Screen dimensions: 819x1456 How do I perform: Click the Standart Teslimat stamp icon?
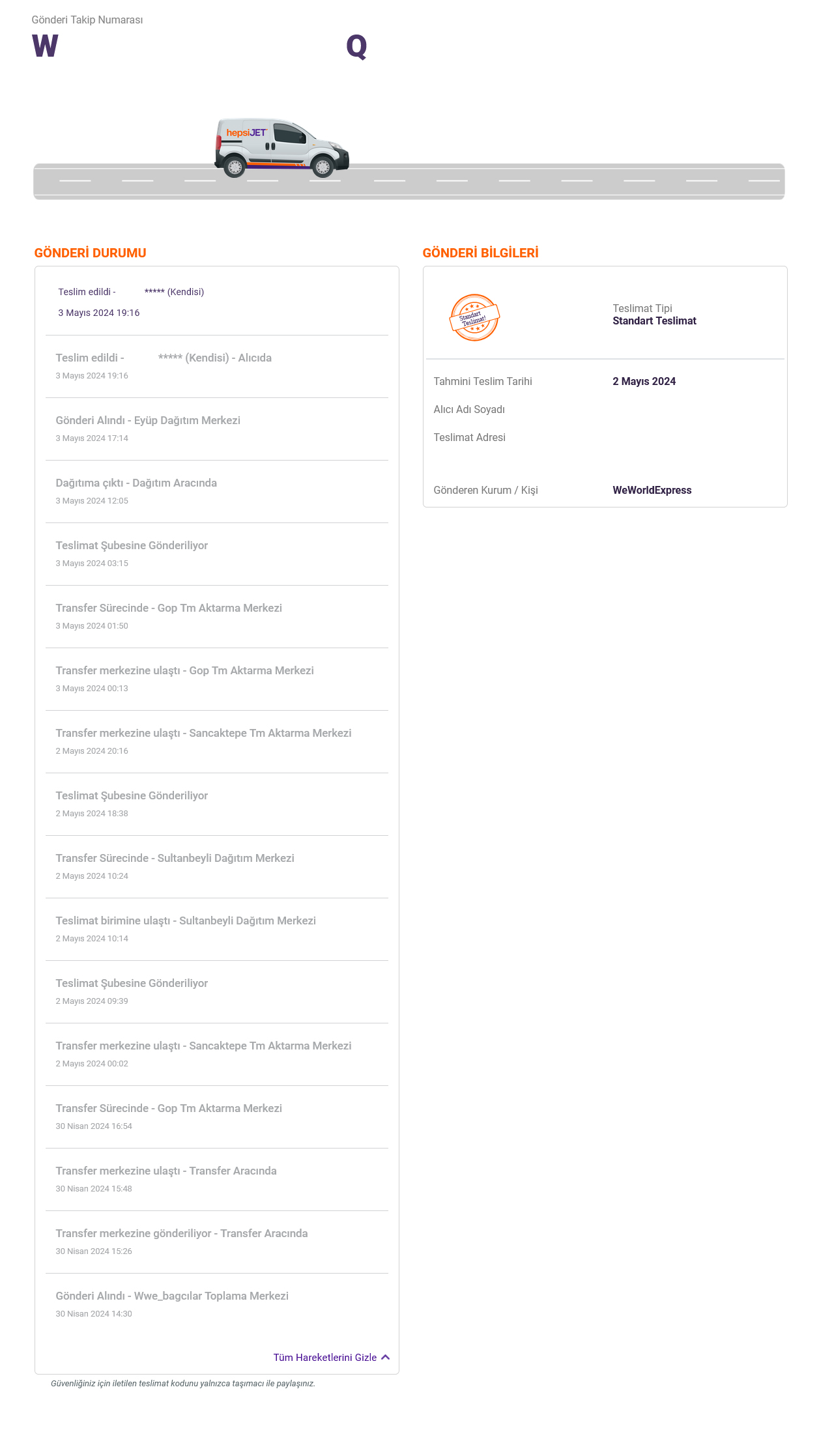click(474, 317)
